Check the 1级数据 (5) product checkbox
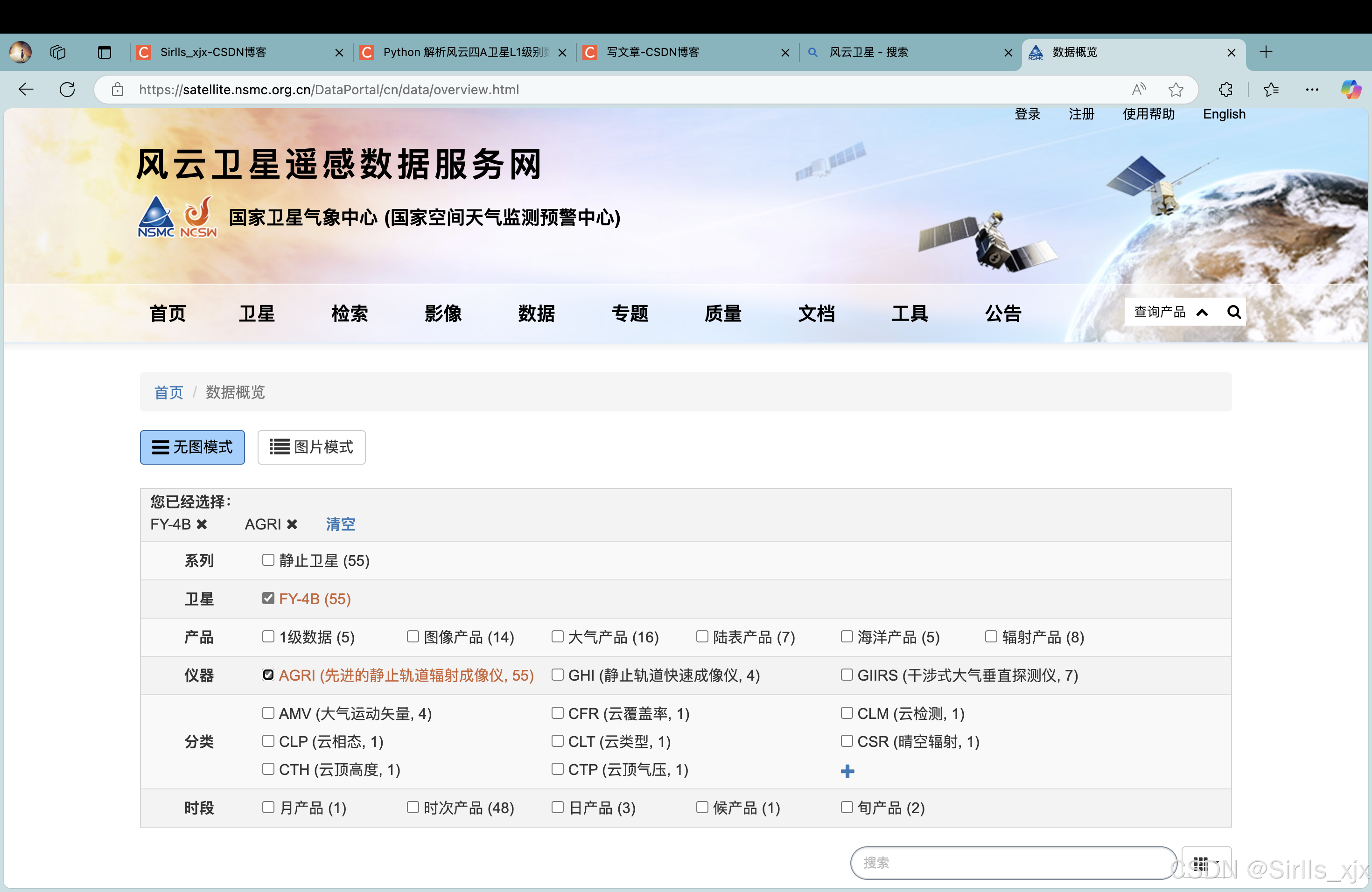Screen dimensions: 1372x892 tap(268, 637)
